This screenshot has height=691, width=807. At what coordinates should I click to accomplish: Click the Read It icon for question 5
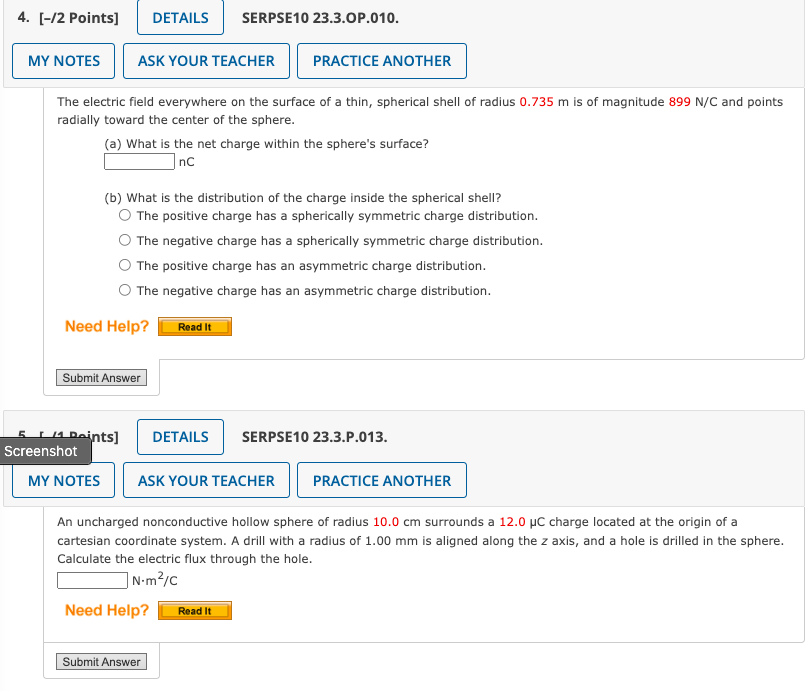(x=194, y=610)
